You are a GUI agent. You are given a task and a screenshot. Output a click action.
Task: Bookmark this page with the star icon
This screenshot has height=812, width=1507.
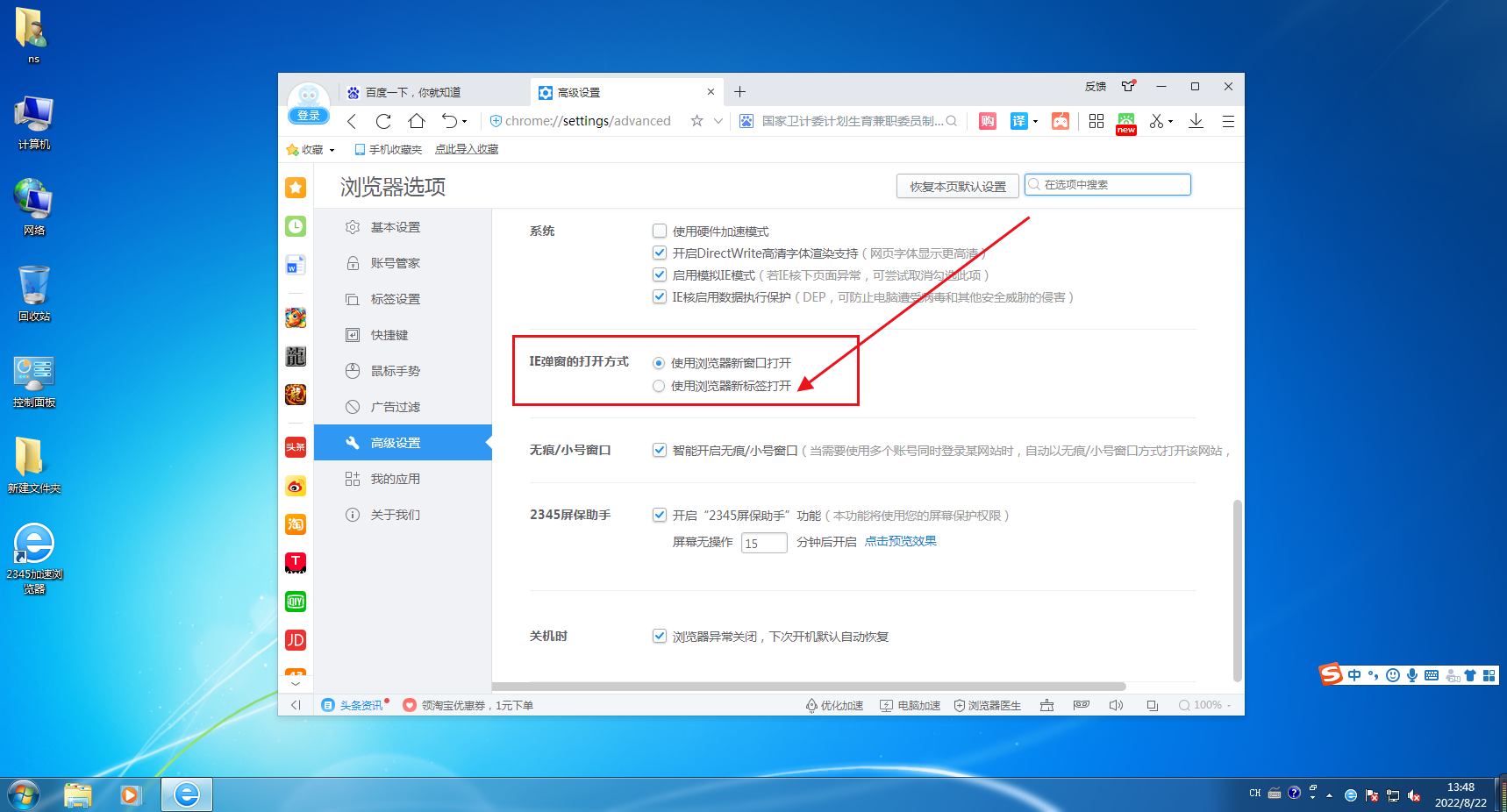pyautogui.click(x=696, y=121)
